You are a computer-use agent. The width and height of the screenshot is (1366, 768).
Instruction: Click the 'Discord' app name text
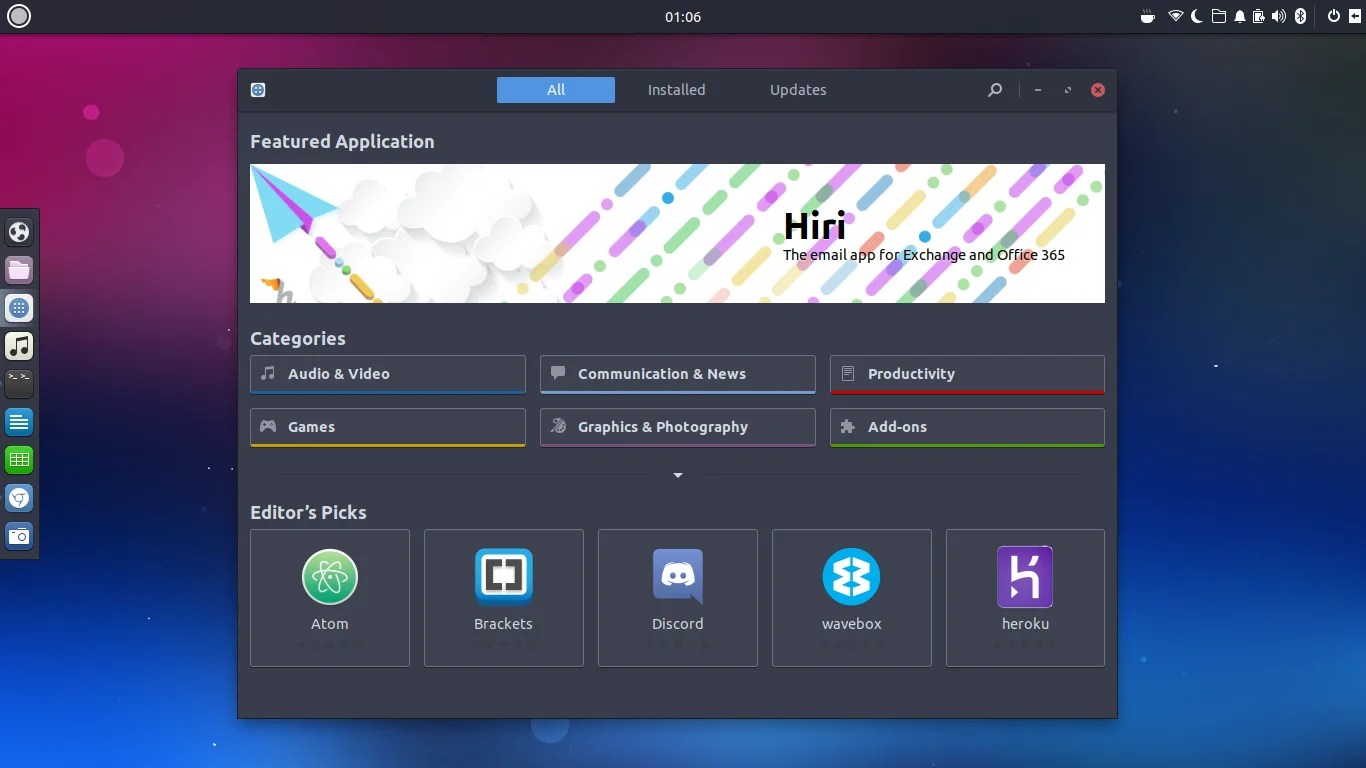pyautogui.click(x=678, y=624)
